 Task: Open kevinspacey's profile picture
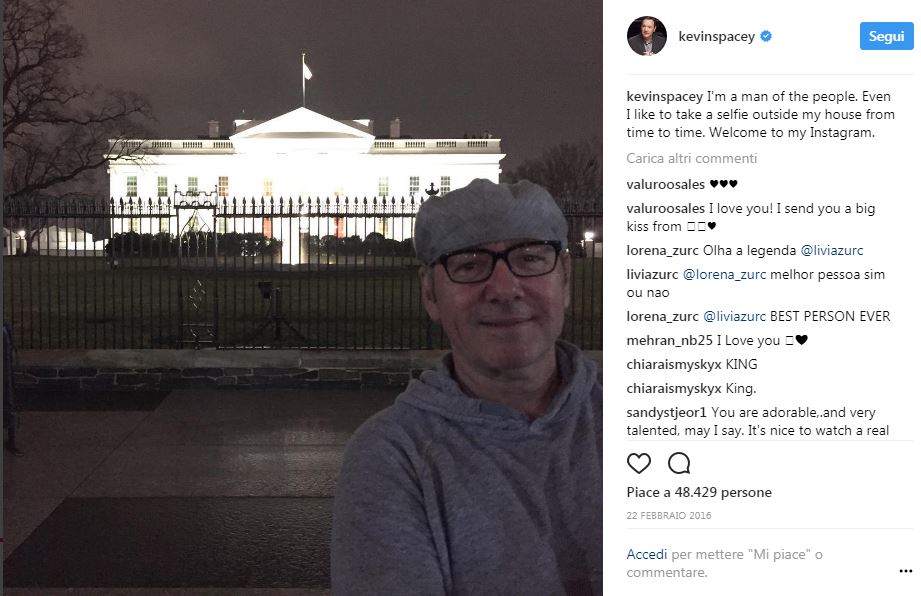[x=647, y=36]
